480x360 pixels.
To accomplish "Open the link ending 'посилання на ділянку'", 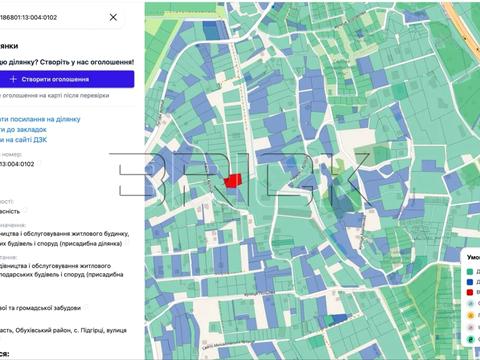I will click(40, 119).
